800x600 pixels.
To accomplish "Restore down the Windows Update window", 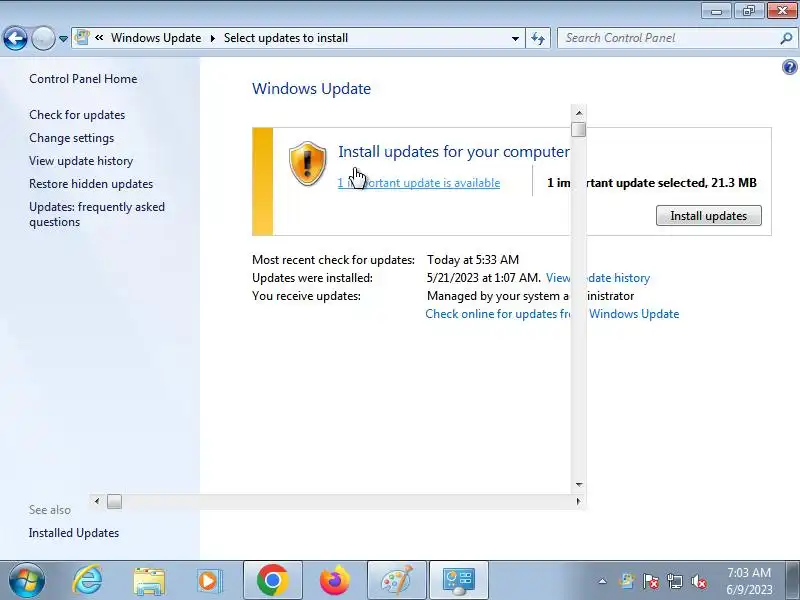I will click(749, 11).
